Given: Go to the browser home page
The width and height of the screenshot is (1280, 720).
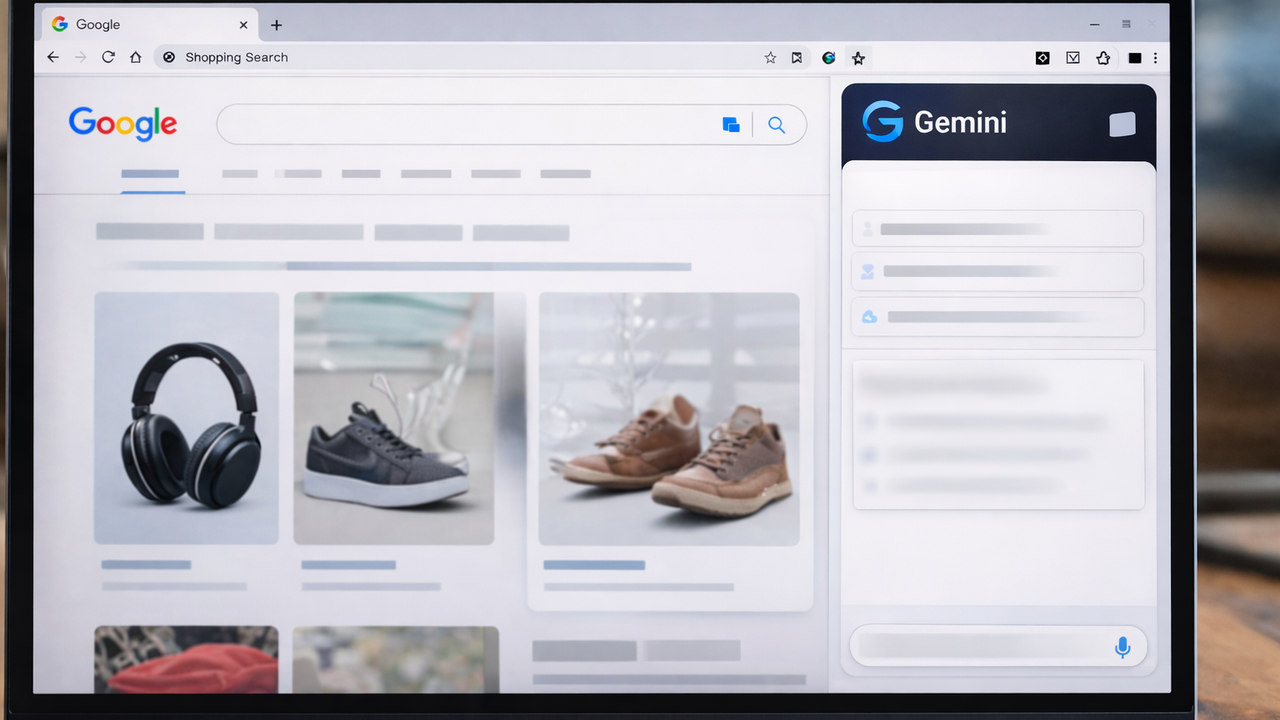Looking at the screenshot, I should pyautogui.click(x=136, y=58).
